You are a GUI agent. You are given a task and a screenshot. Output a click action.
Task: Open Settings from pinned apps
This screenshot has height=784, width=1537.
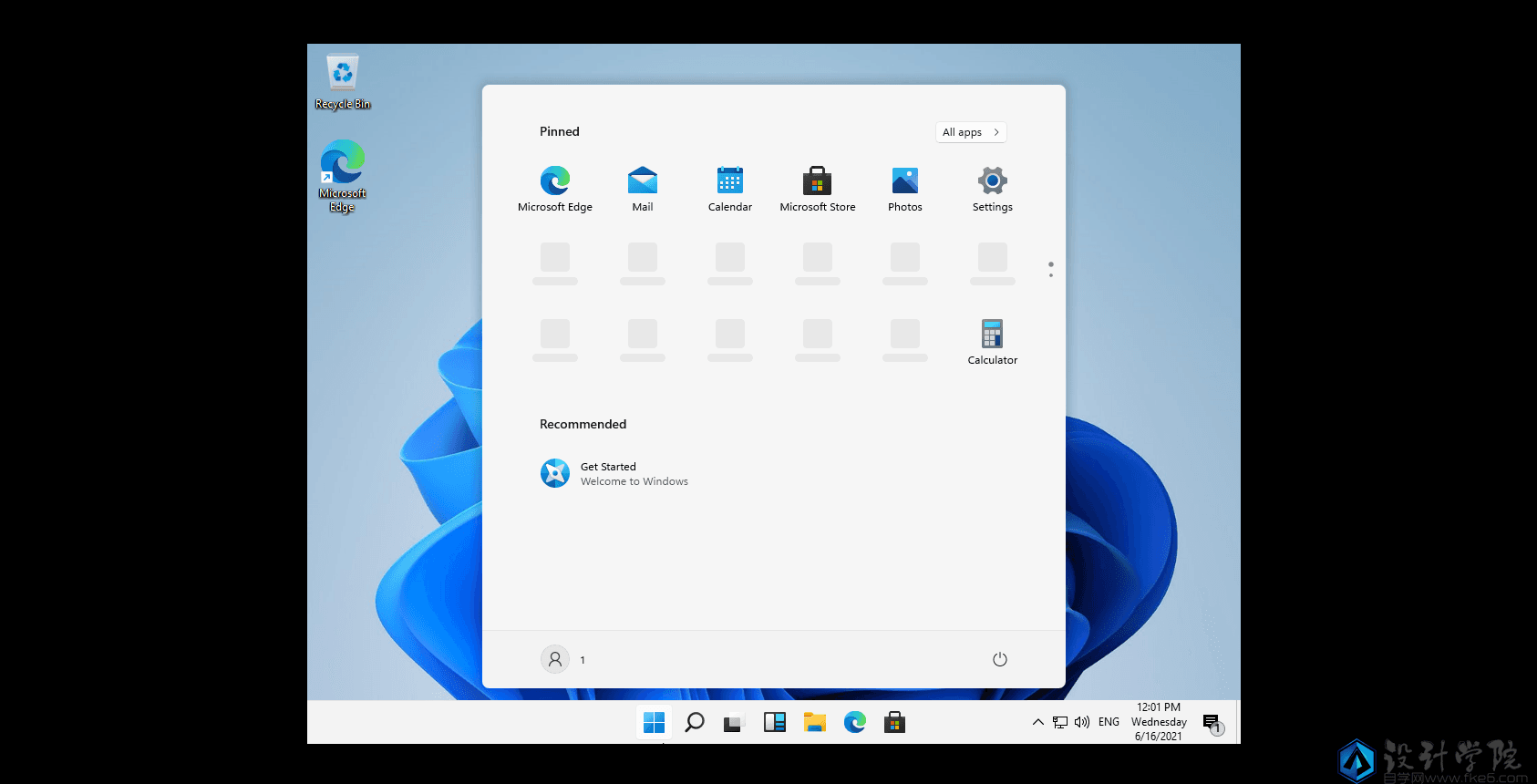(993, 189)
